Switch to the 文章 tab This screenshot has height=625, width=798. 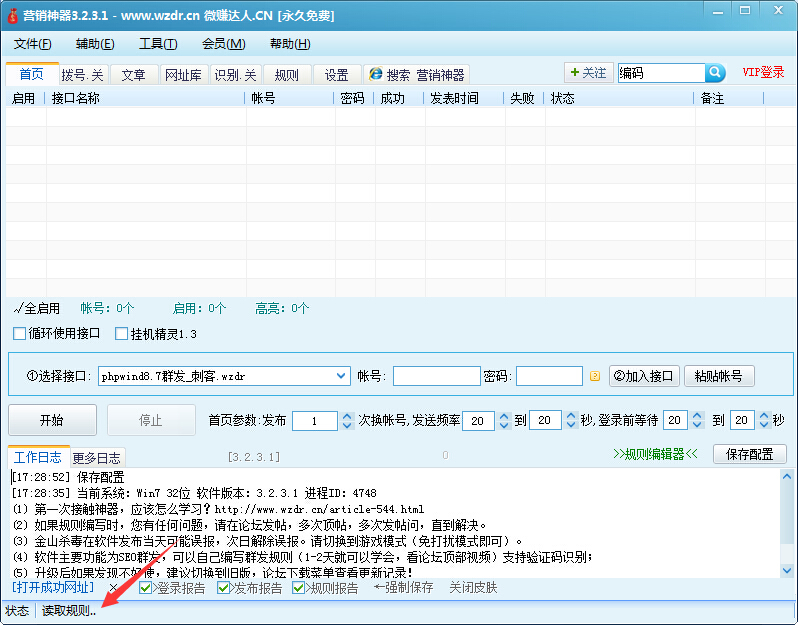[133, 75]
